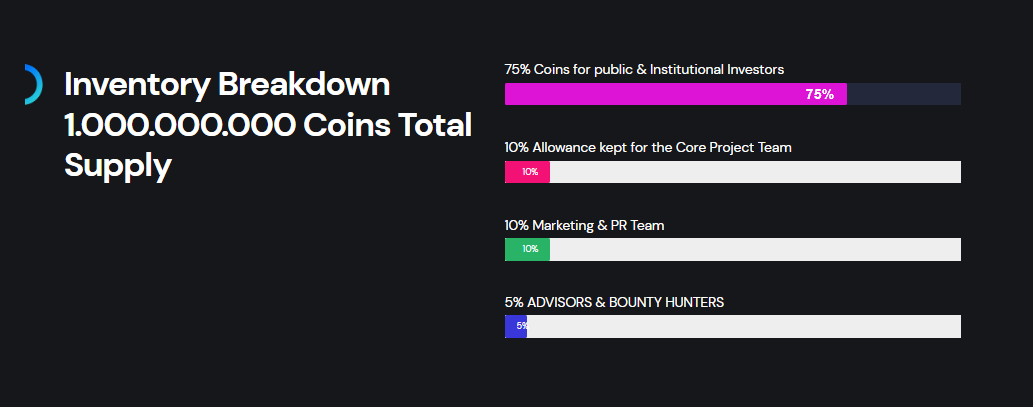The image size is (1033, 407).
Task: Click the '75%' label inside magenta bar
Action: [x=819, y=94]
